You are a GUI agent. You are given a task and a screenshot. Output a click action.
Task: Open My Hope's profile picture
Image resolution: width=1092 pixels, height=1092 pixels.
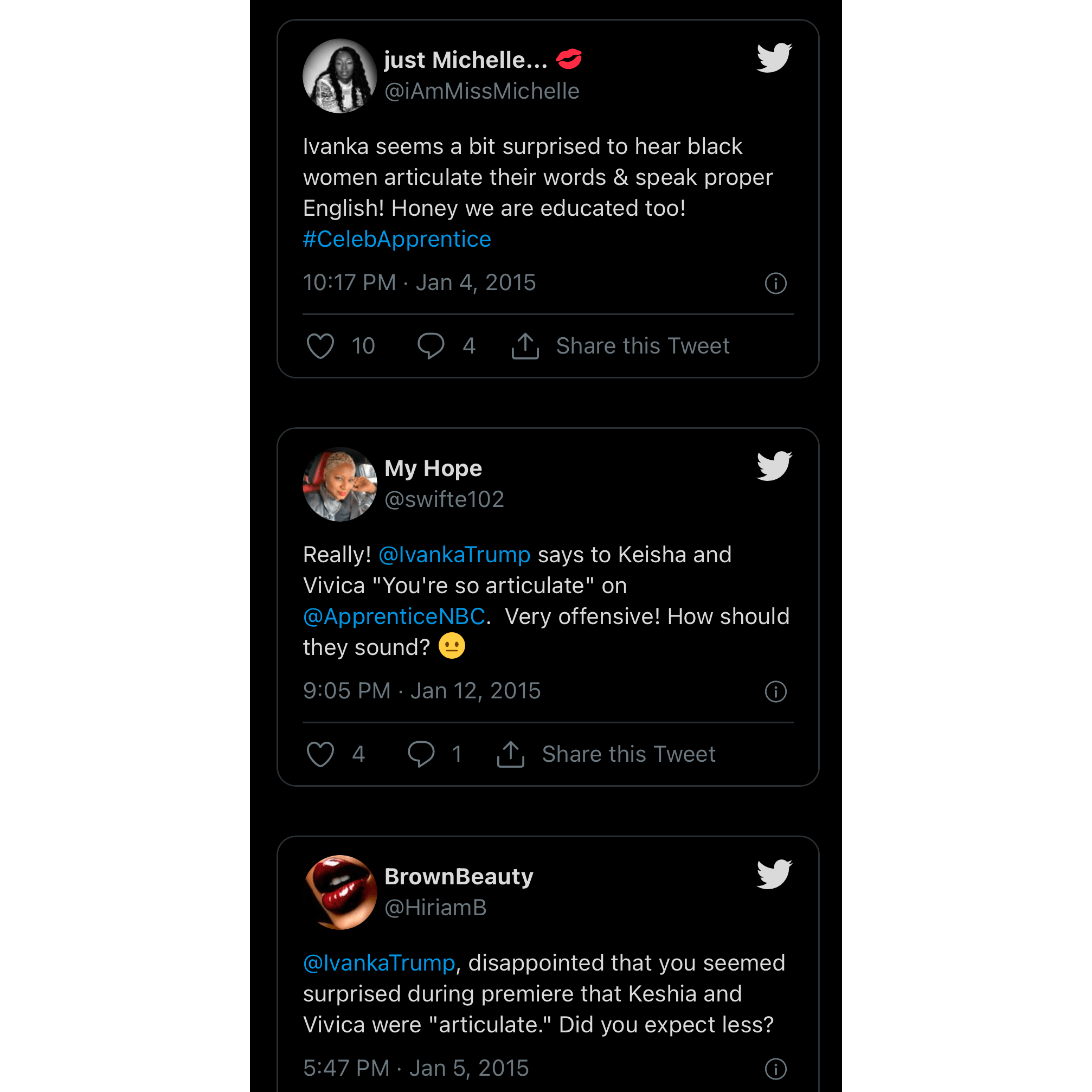(x=340, y=484)
